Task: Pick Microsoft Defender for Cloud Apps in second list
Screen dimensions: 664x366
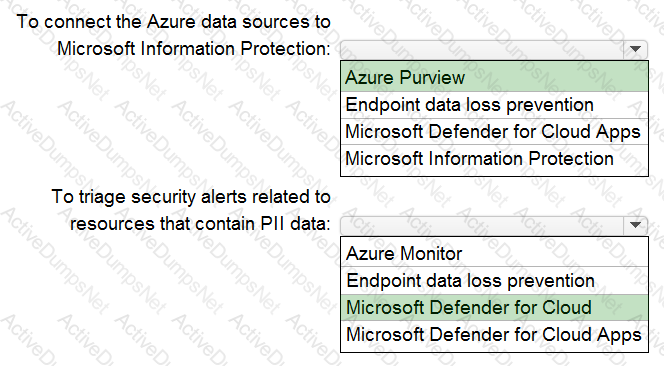Action: point(494,335)
